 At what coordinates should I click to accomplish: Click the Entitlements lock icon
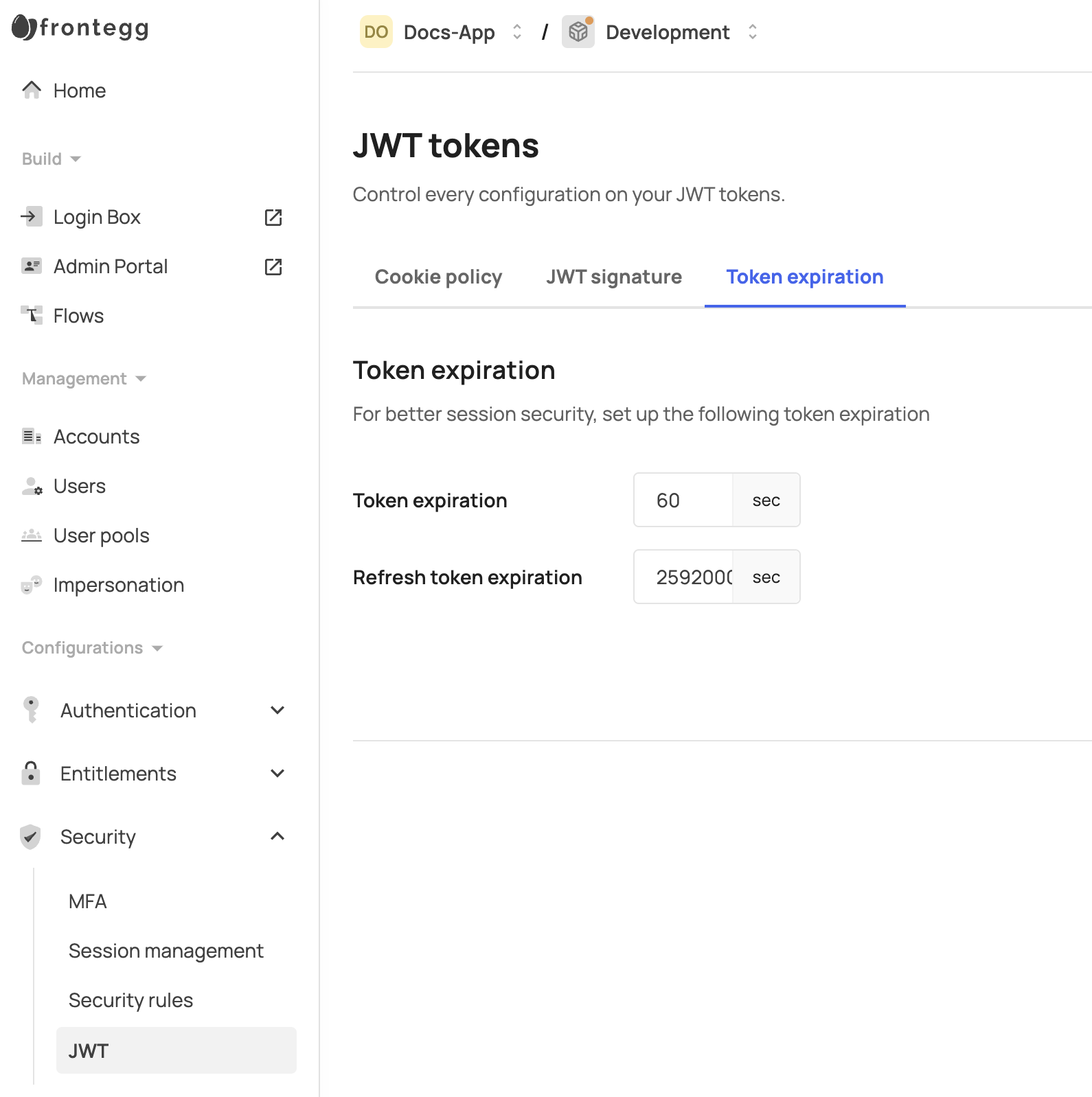click(x=31, y=773)
